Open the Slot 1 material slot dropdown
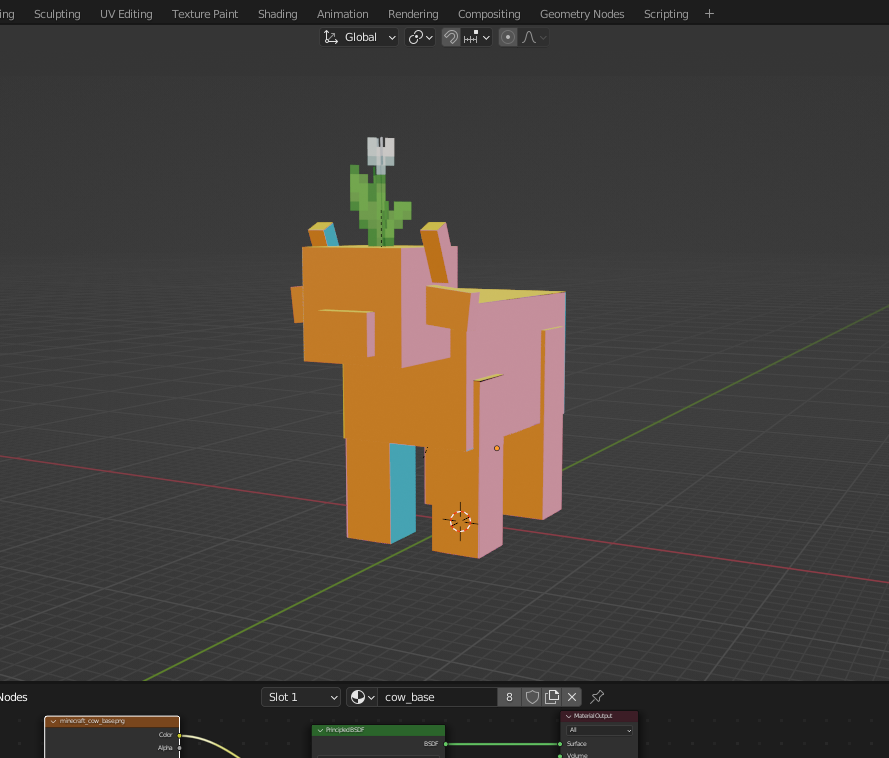This screenshot has height=758, width=889. pos(300,697)
